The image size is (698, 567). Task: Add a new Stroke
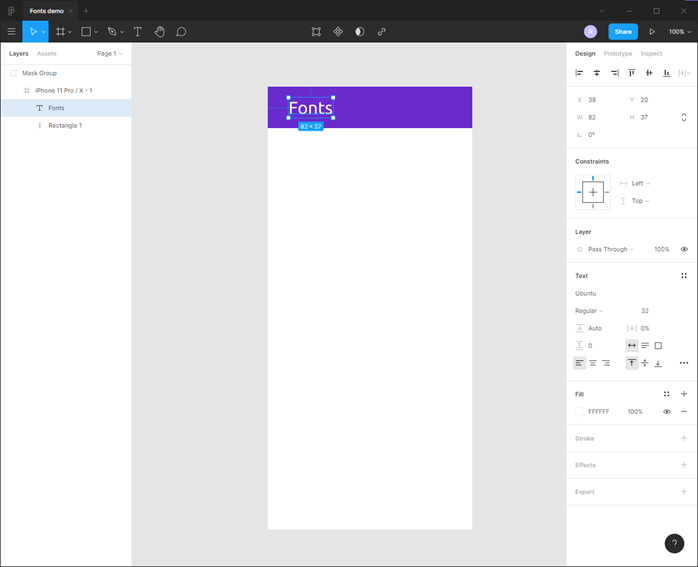click(684, 438)
